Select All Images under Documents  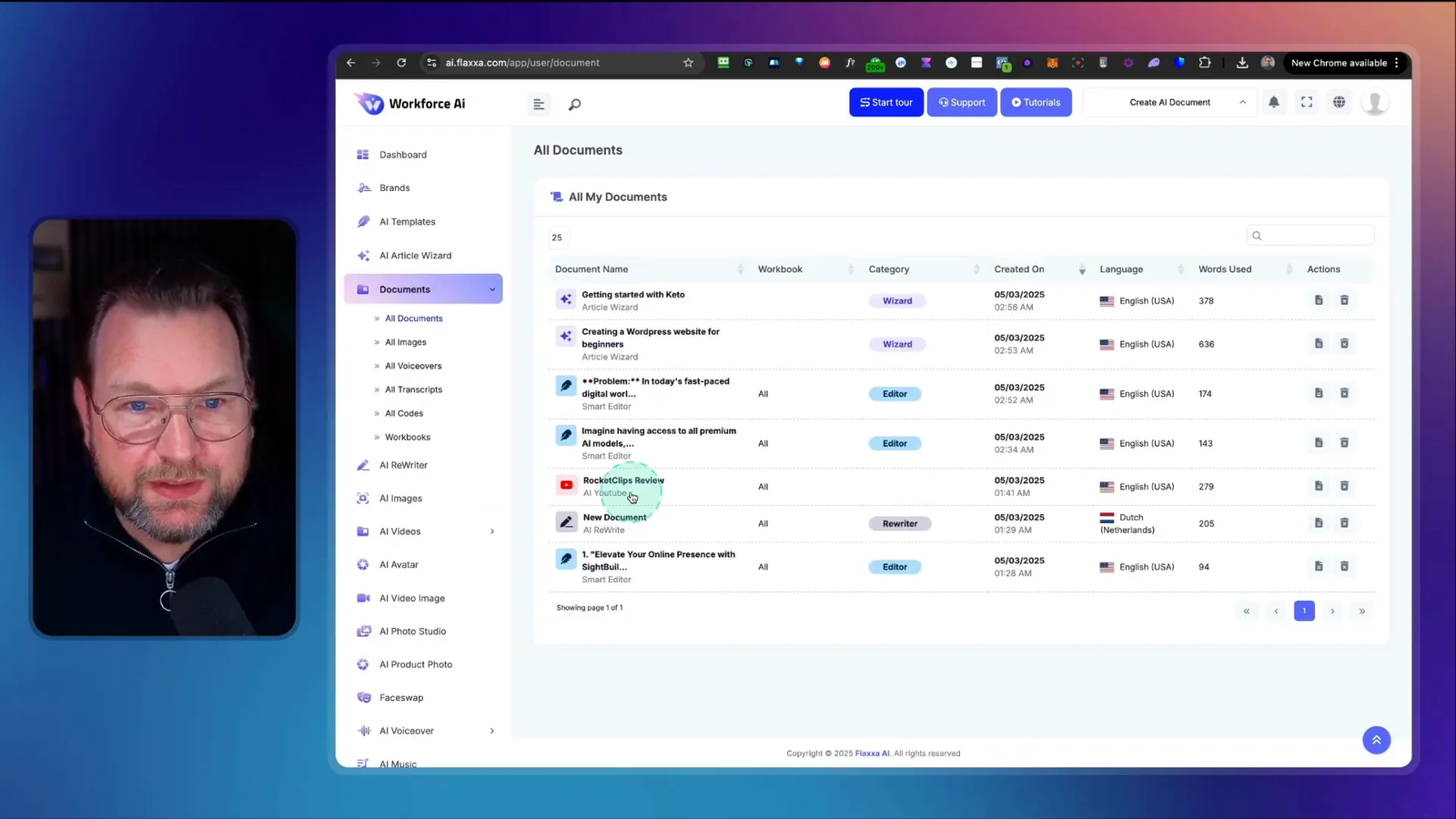pyautogui.click(x=406, y=342)
